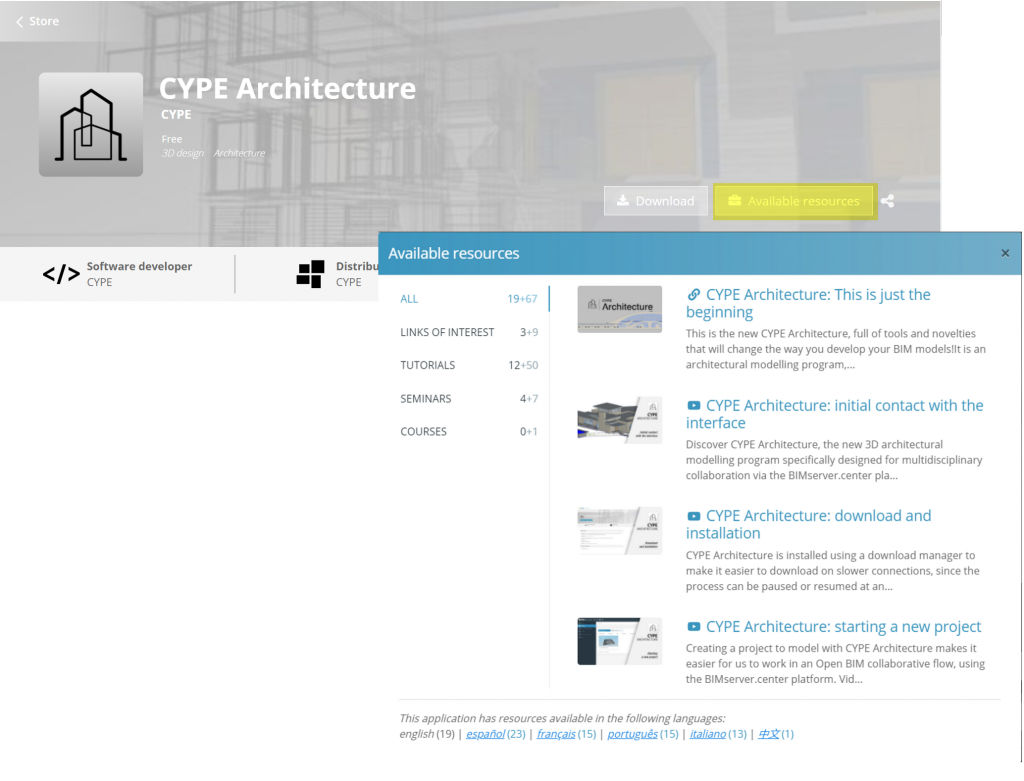Click the 'english (19)' language entry

pos(427,734)
